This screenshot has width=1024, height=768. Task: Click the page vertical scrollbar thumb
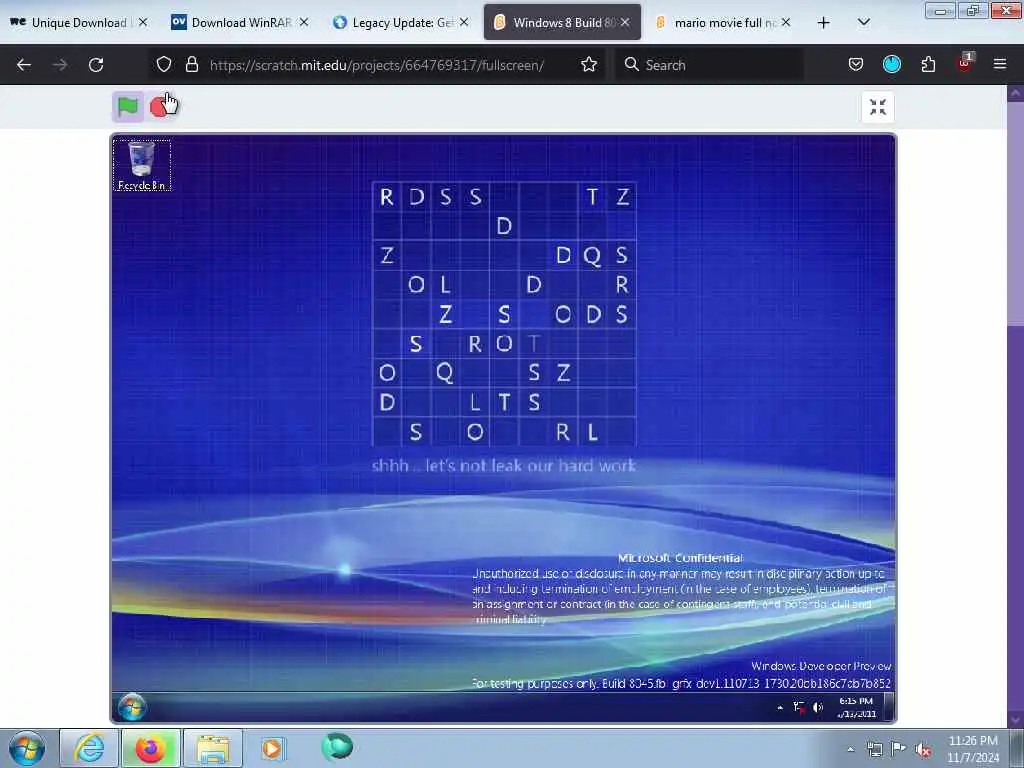point(1015,212)
